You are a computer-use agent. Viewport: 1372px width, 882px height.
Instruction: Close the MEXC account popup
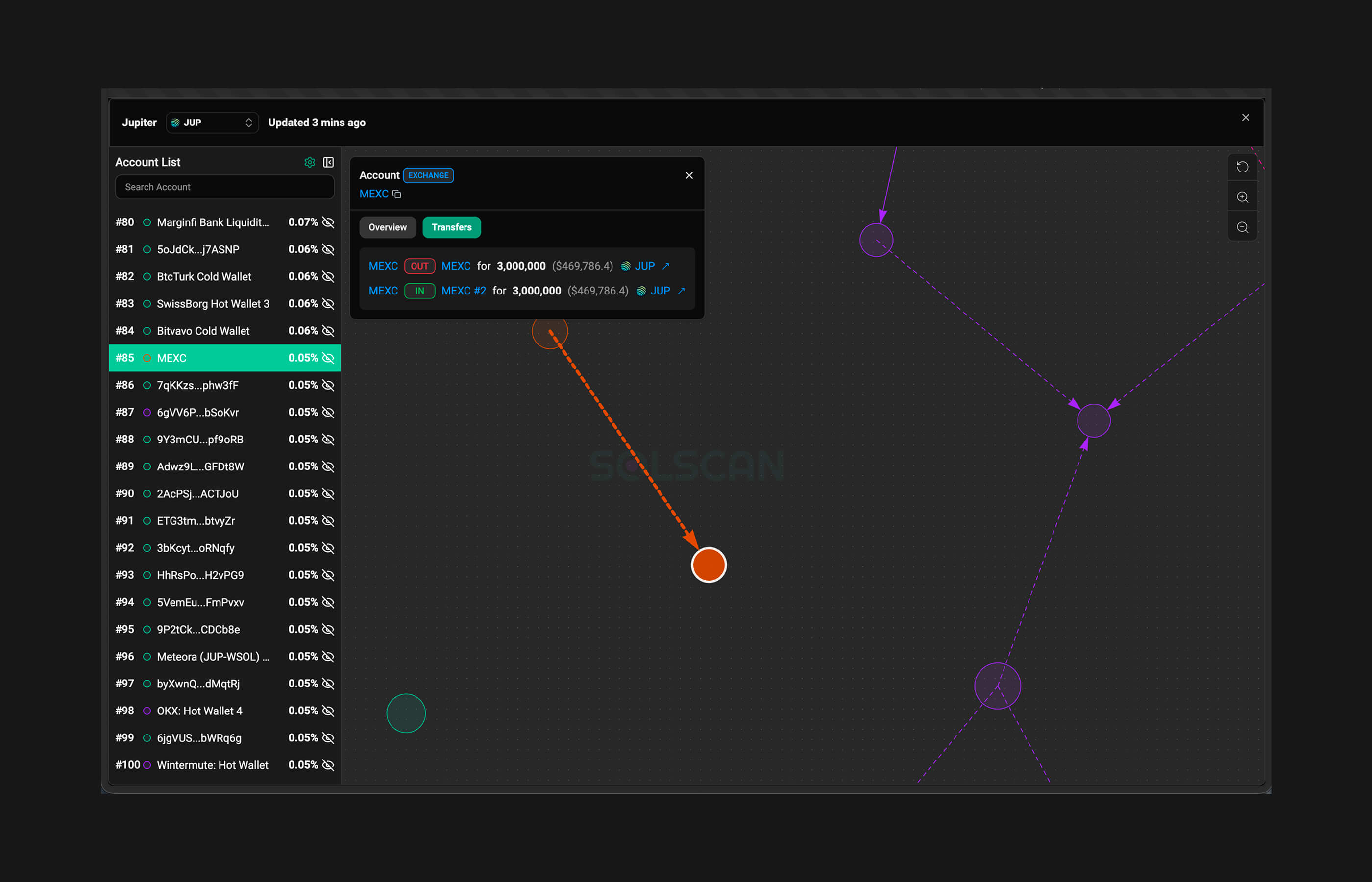click(689, 175)
